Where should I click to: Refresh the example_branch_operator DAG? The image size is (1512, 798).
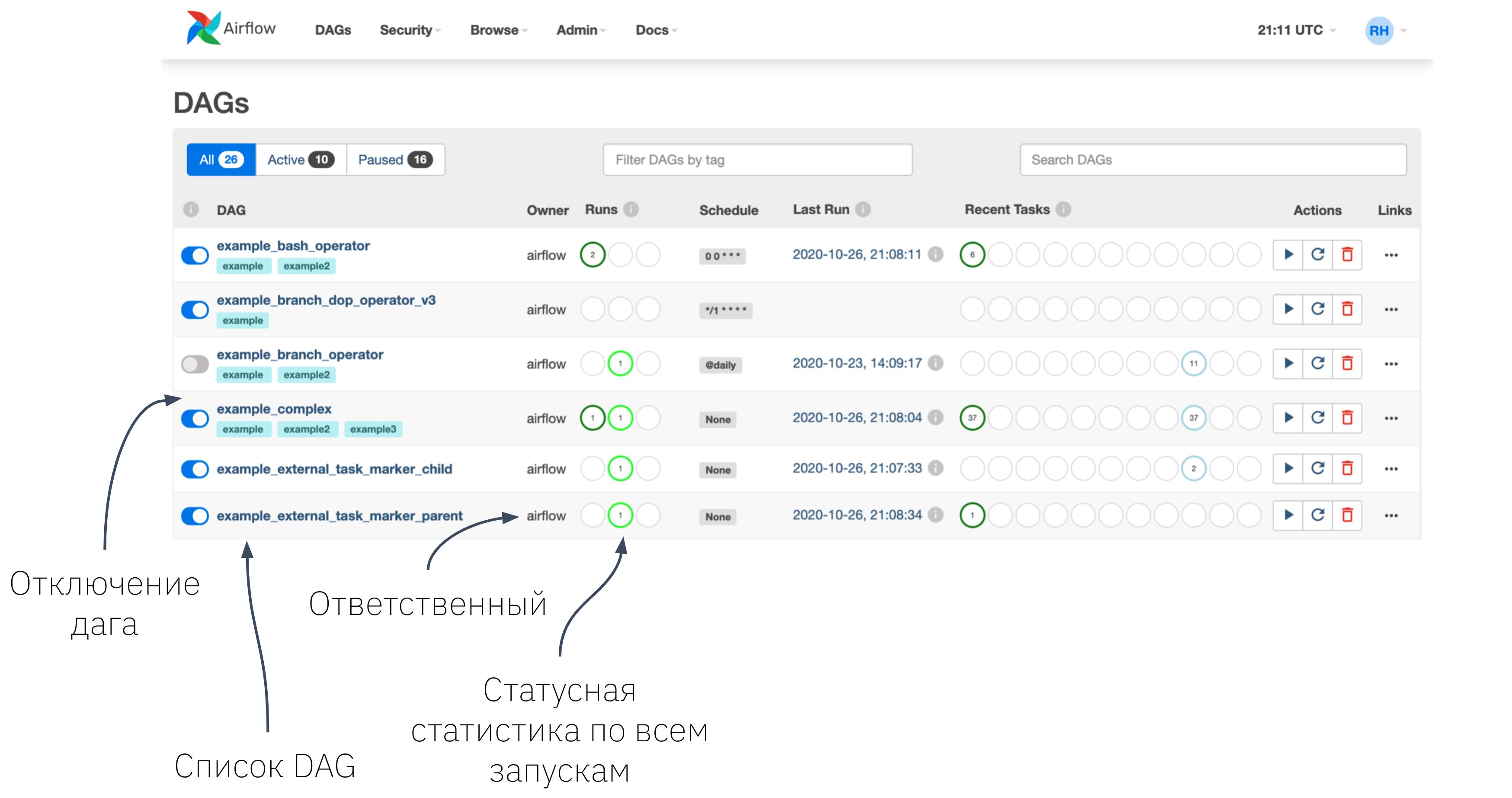coord(1318,364)
